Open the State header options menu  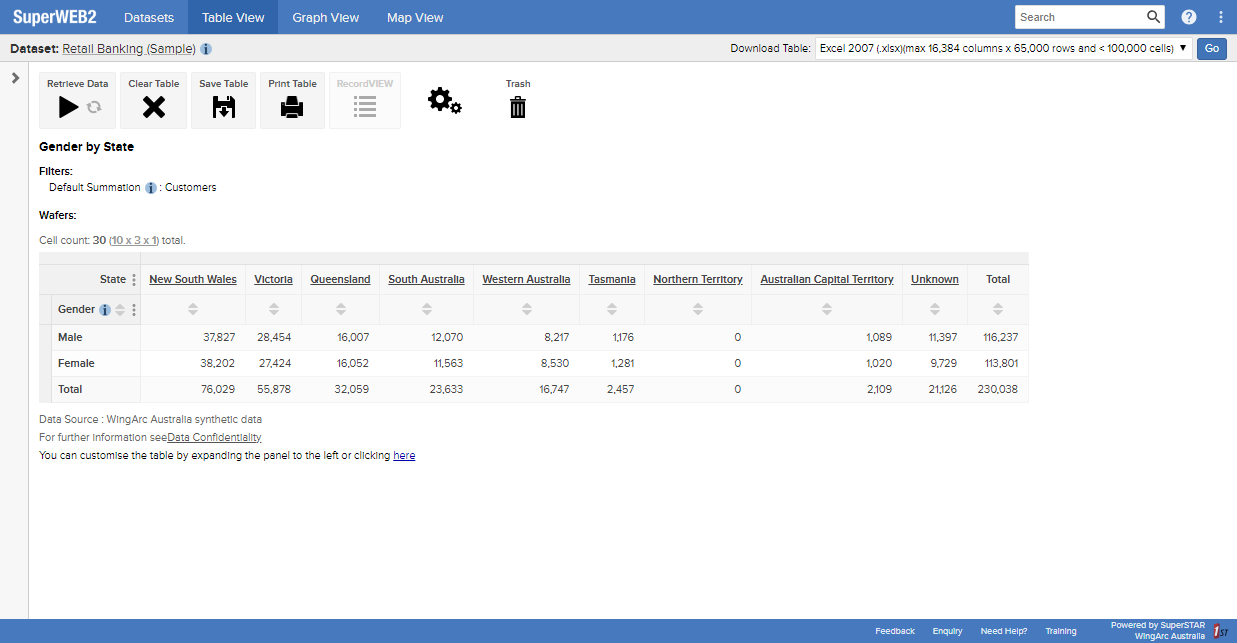133,279
